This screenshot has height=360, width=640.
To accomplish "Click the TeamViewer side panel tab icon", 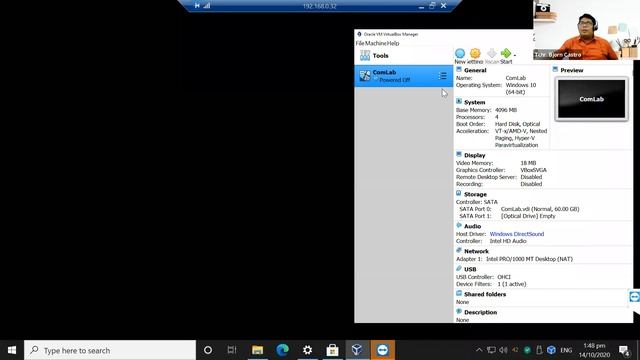I will point(634,297).
